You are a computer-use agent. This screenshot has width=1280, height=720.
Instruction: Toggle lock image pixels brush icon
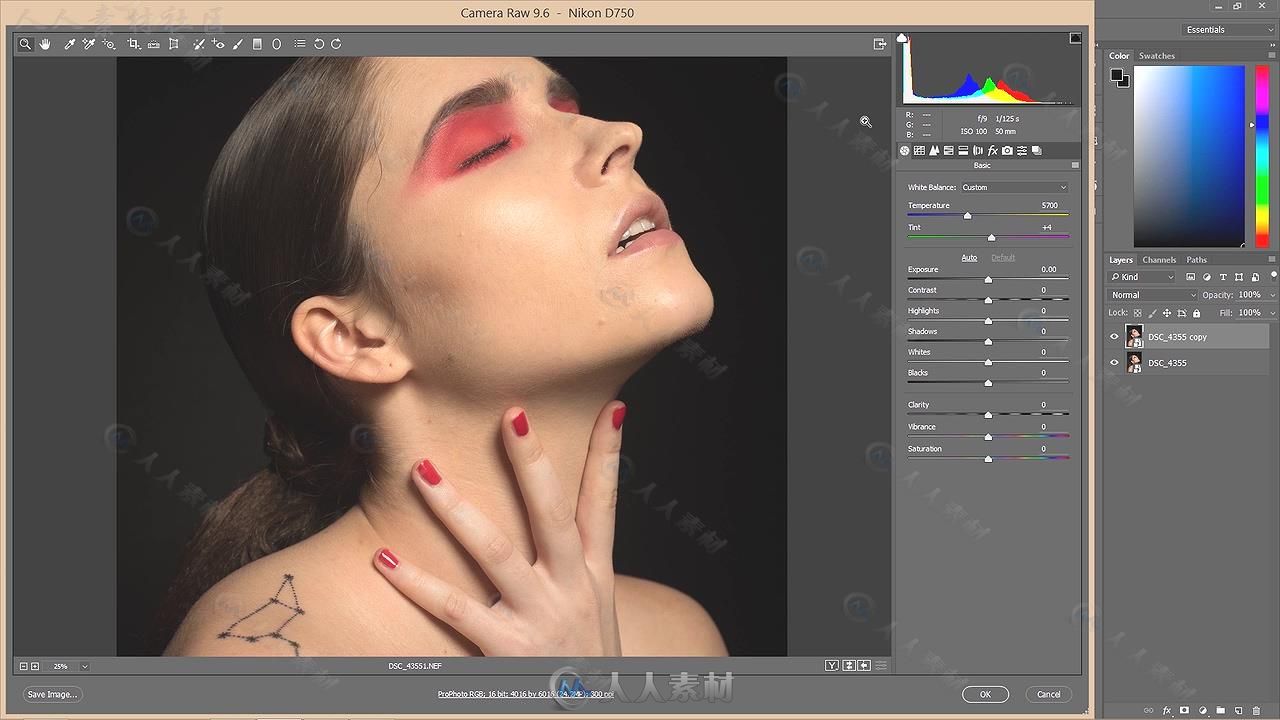(1152, 313)
